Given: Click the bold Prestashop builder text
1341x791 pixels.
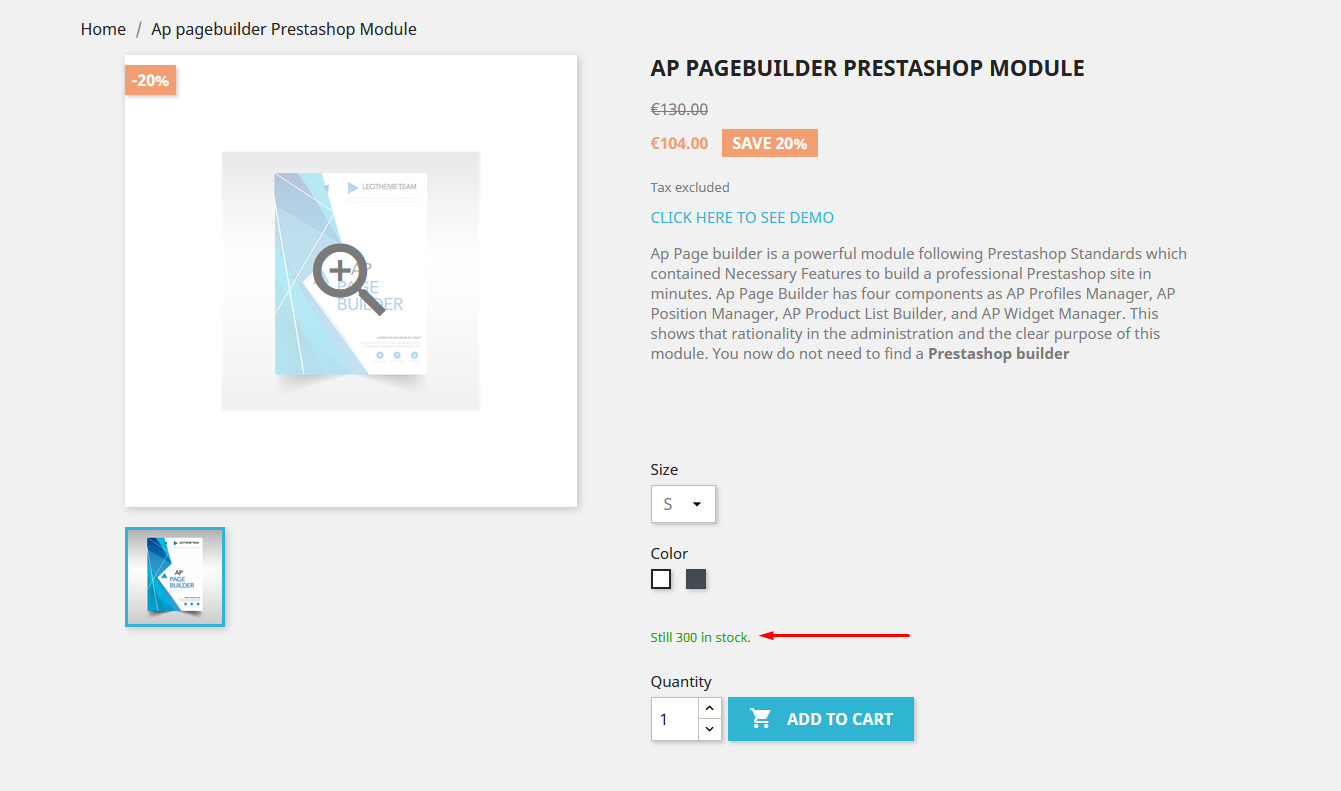Looking at the screenshot, I should [998, 354].
